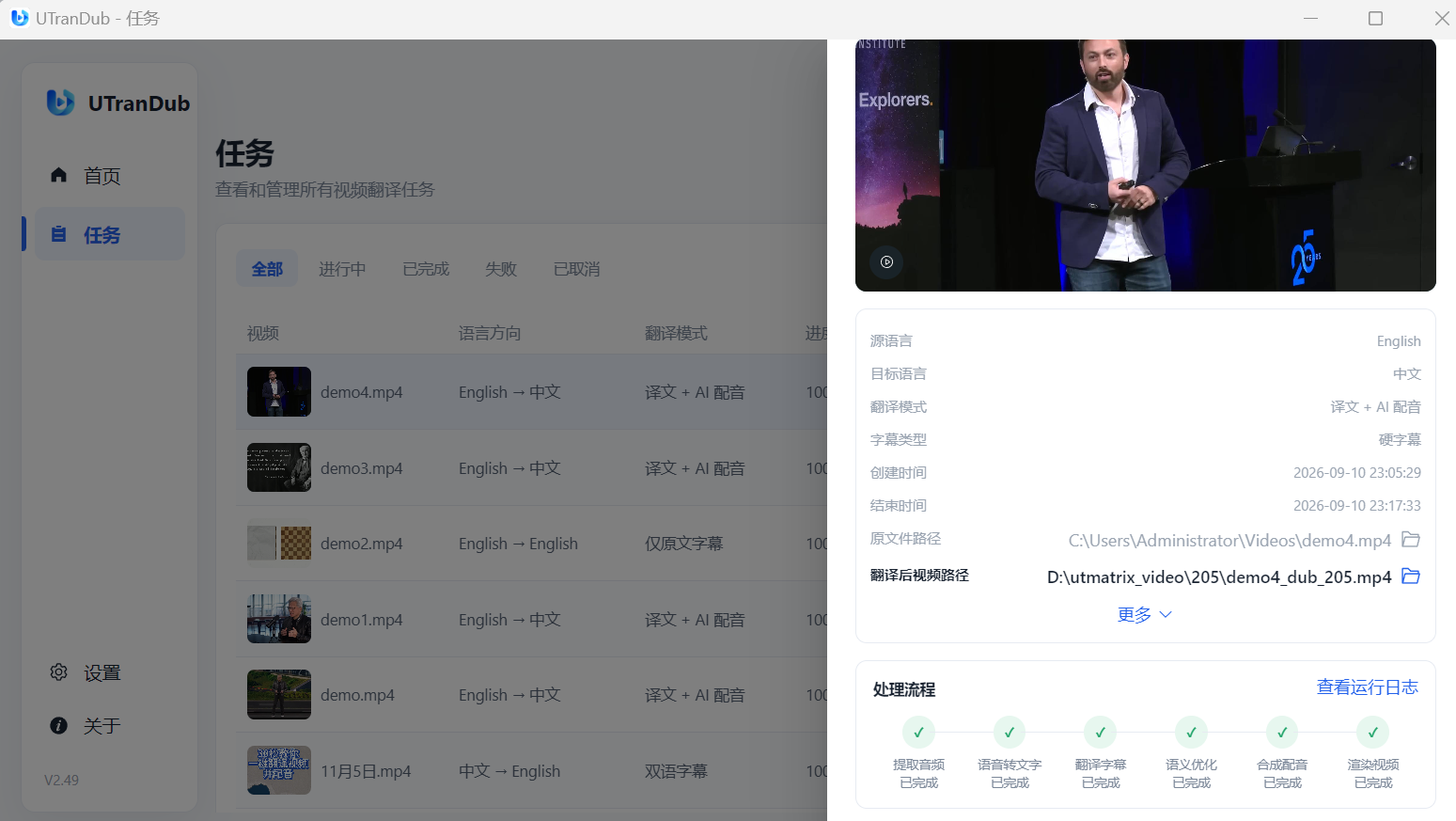Open folder for 翻译后视频路径 output
1456x821 pixels.
[1410, 576]
